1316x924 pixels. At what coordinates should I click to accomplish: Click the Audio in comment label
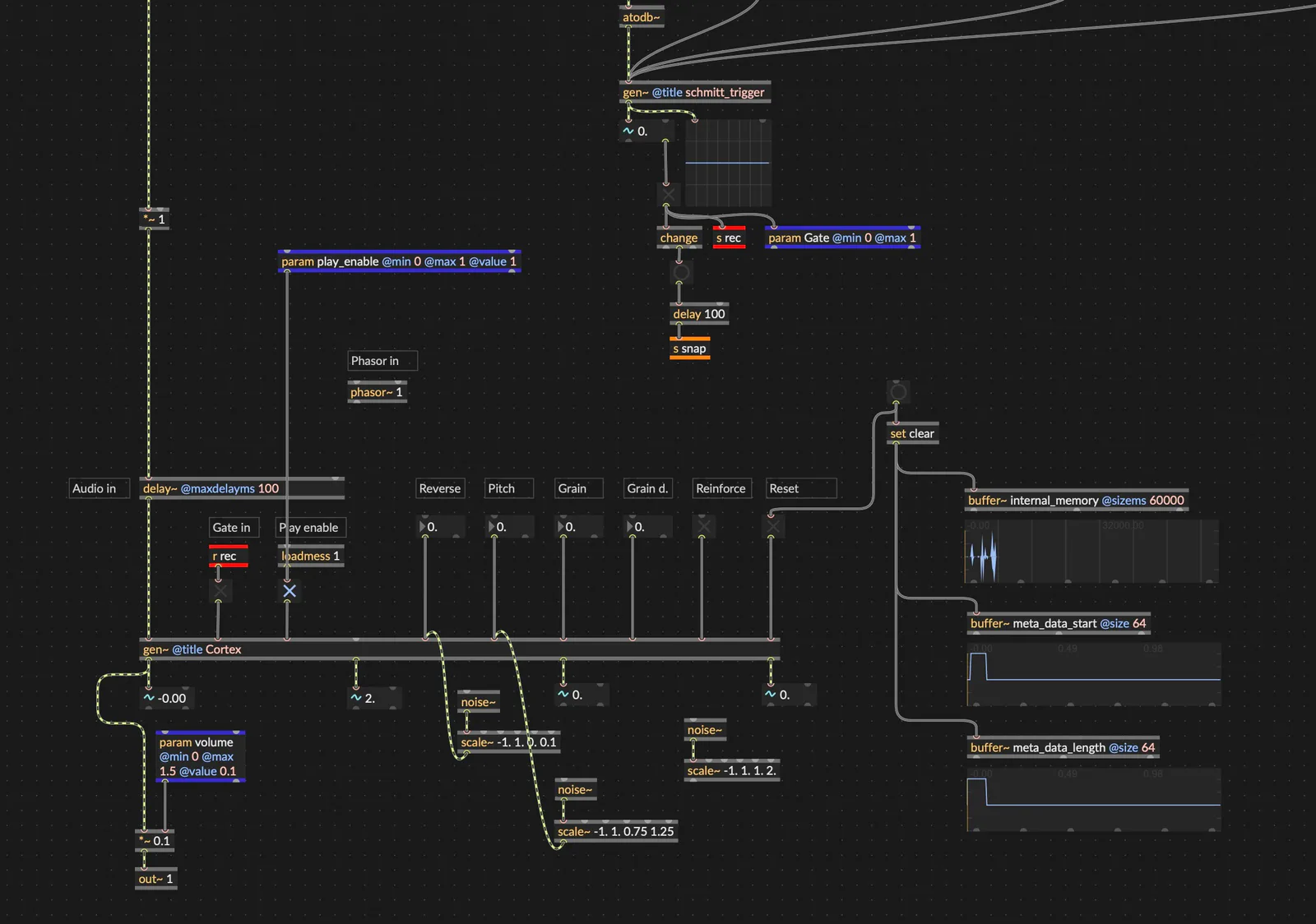pos(100,488)
